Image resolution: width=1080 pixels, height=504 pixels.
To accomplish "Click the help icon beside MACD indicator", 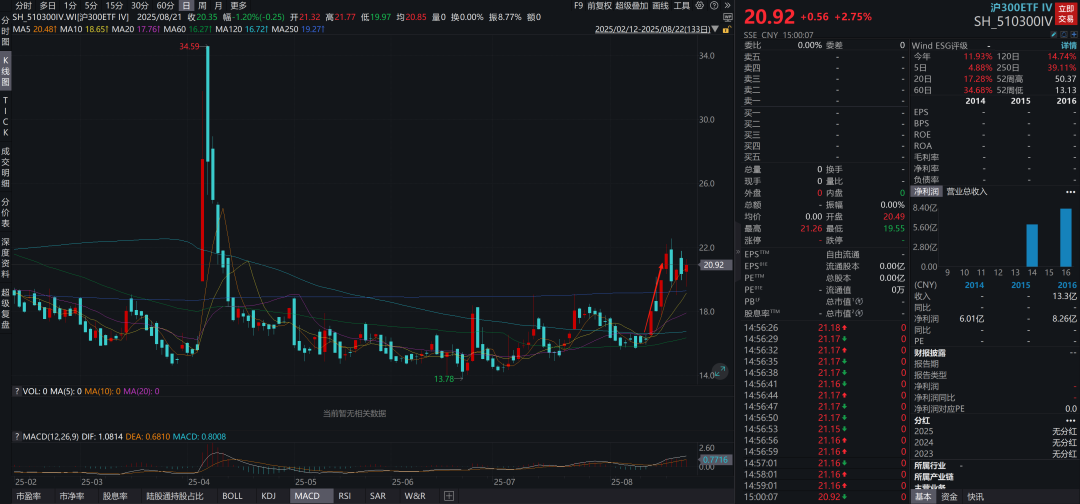I will [16, 437].
